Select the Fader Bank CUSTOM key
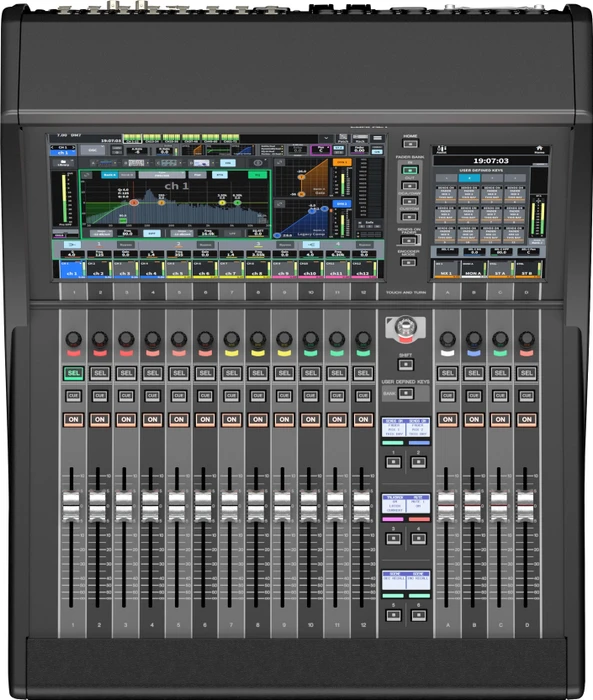This screenshot has width=593, height=700. pos(410,217)
